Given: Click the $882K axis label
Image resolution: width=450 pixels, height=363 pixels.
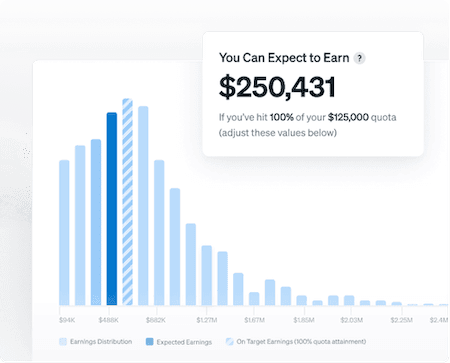Looking at the screenshot, I should click(156, 320).
